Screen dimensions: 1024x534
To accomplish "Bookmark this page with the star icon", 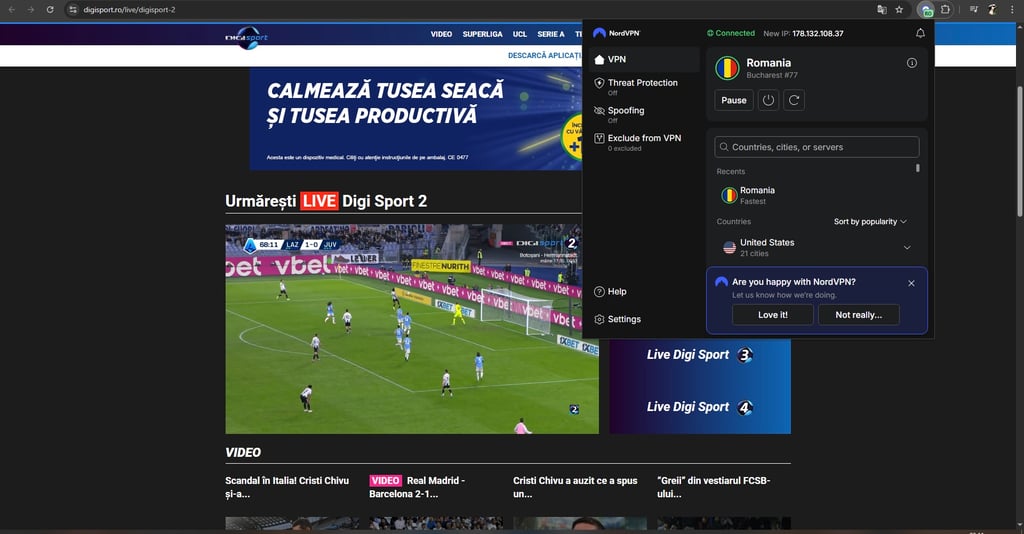I will click(899, 10).
